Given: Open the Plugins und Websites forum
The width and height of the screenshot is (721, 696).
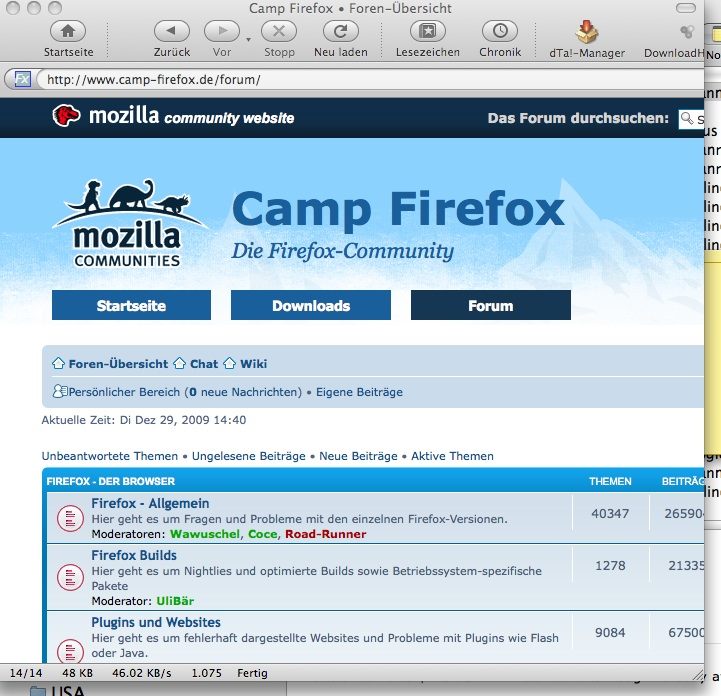Looking at the screenshot, I should click(x=156, y=622).
